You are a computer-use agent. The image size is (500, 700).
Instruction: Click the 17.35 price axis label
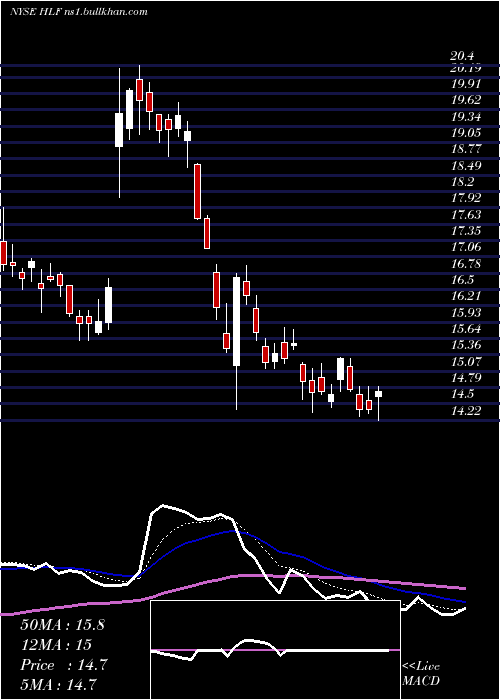tap(466, 231)
